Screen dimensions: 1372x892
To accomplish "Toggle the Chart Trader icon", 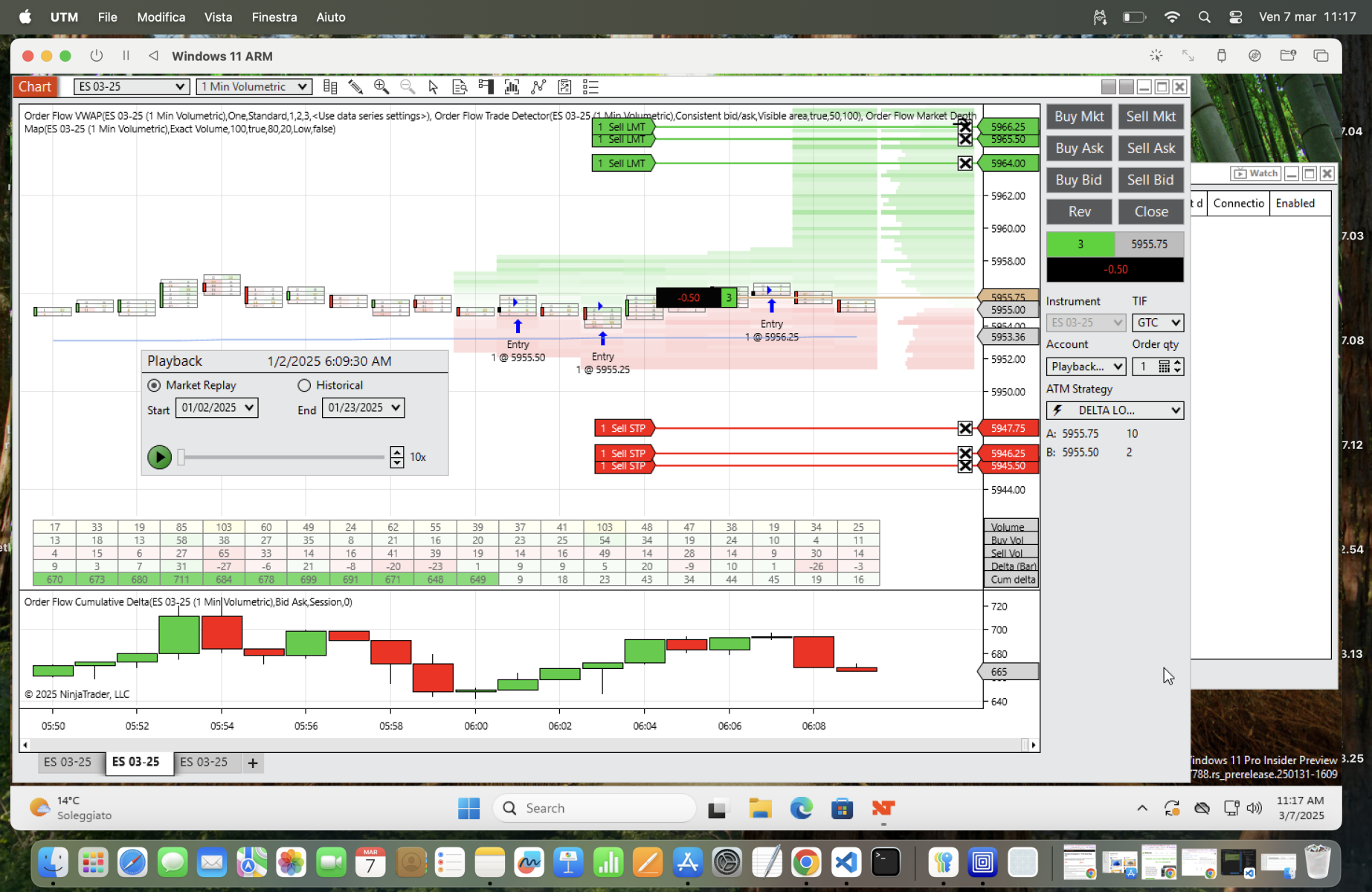I will [x=486, y=87].
